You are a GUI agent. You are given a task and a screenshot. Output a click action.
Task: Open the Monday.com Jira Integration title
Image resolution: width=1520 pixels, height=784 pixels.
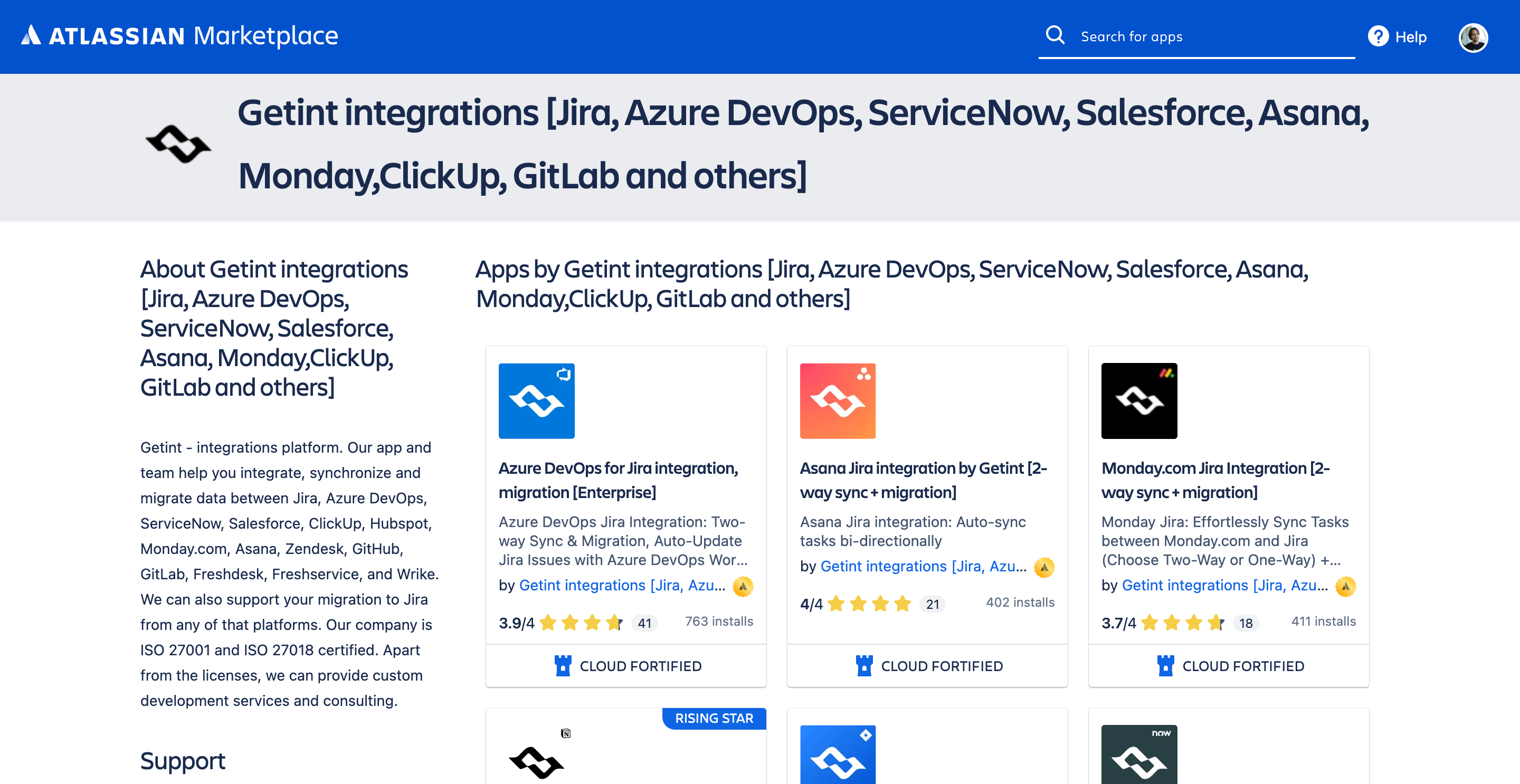coord(1215,480)
